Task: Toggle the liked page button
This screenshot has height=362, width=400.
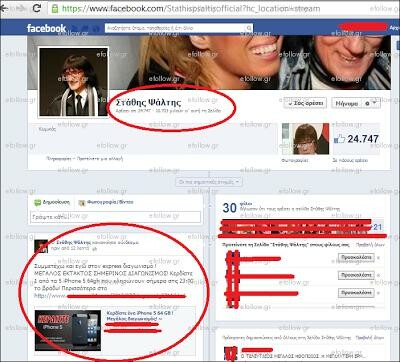Action: [305, 103]
